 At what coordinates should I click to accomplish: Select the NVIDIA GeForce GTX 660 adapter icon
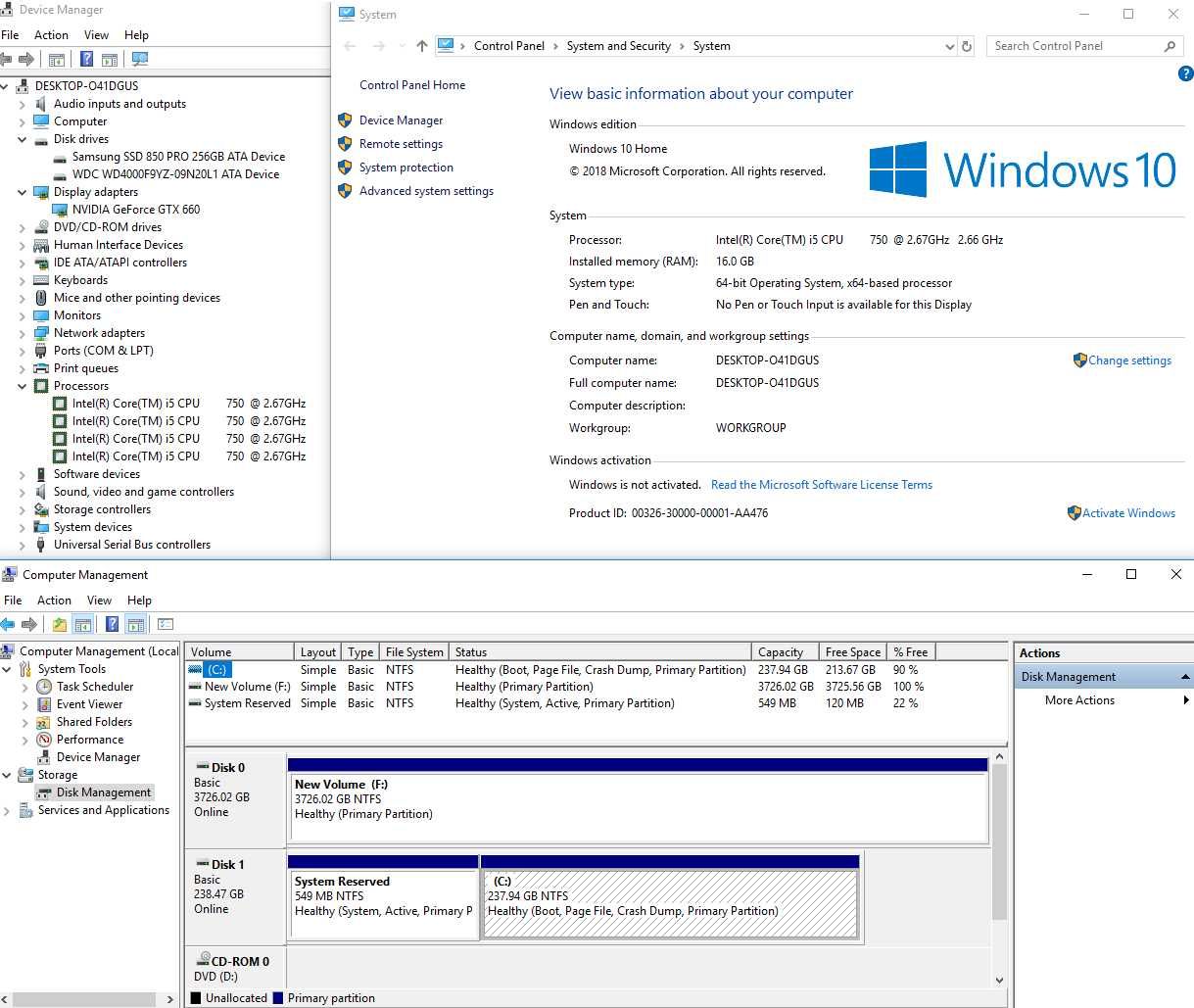(61, 210)
